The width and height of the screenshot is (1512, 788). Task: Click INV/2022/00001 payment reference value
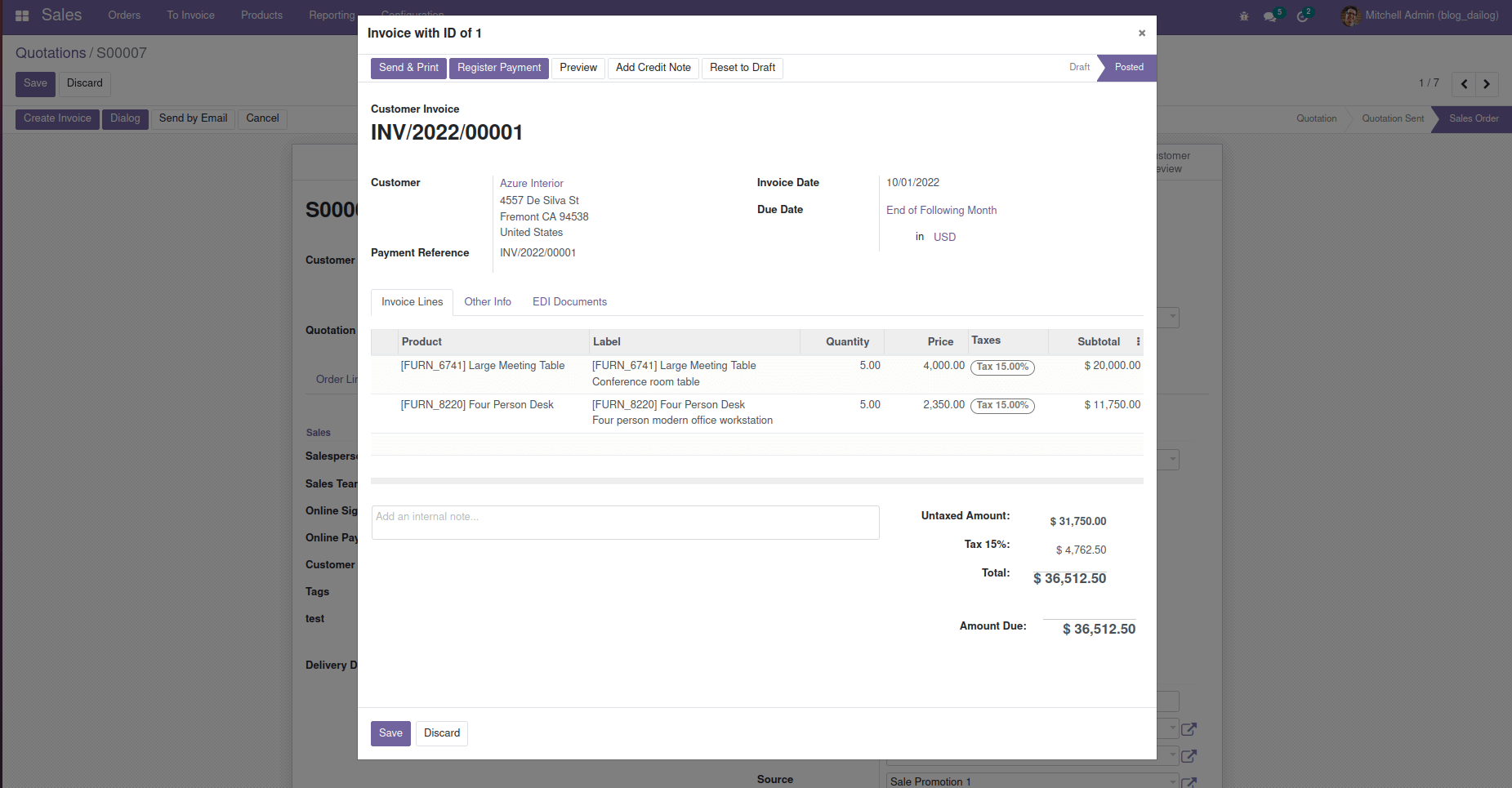pyautogui.click(x=537, y=253)
